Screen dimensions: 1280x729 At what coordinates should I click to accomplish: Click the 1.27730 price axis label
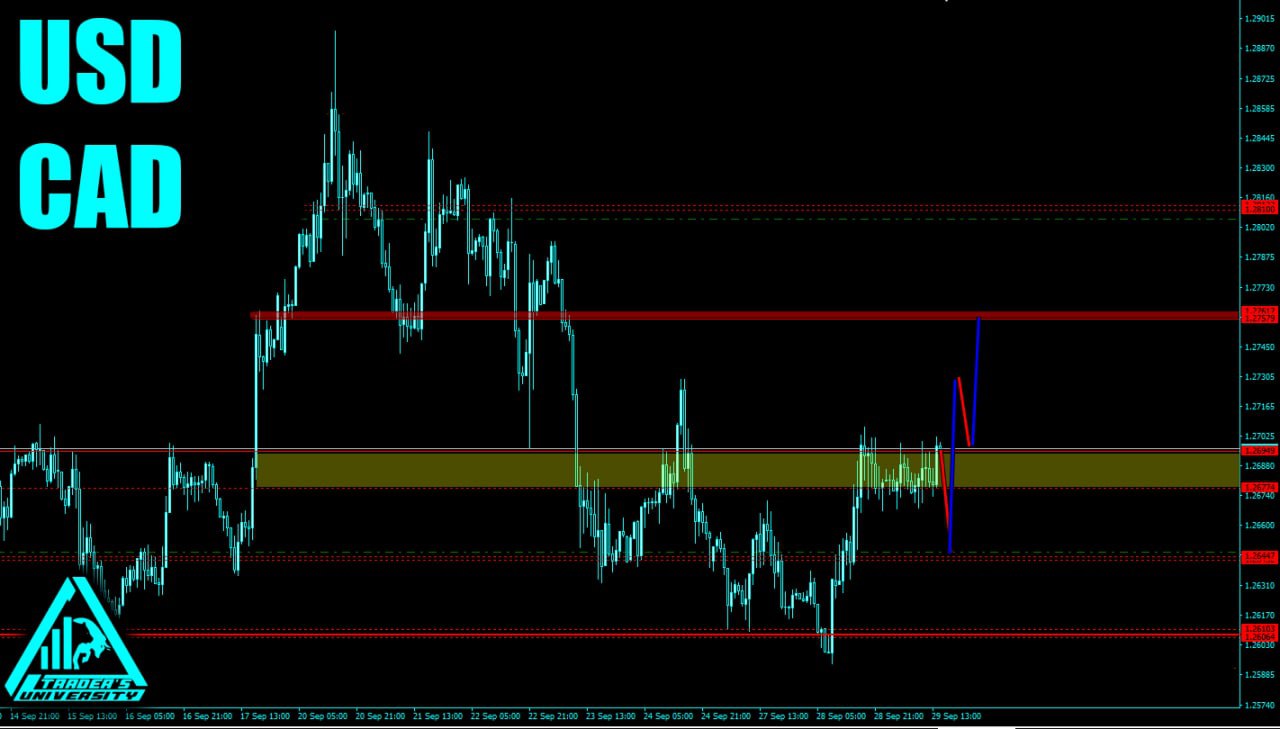[x=1260, y=287]
